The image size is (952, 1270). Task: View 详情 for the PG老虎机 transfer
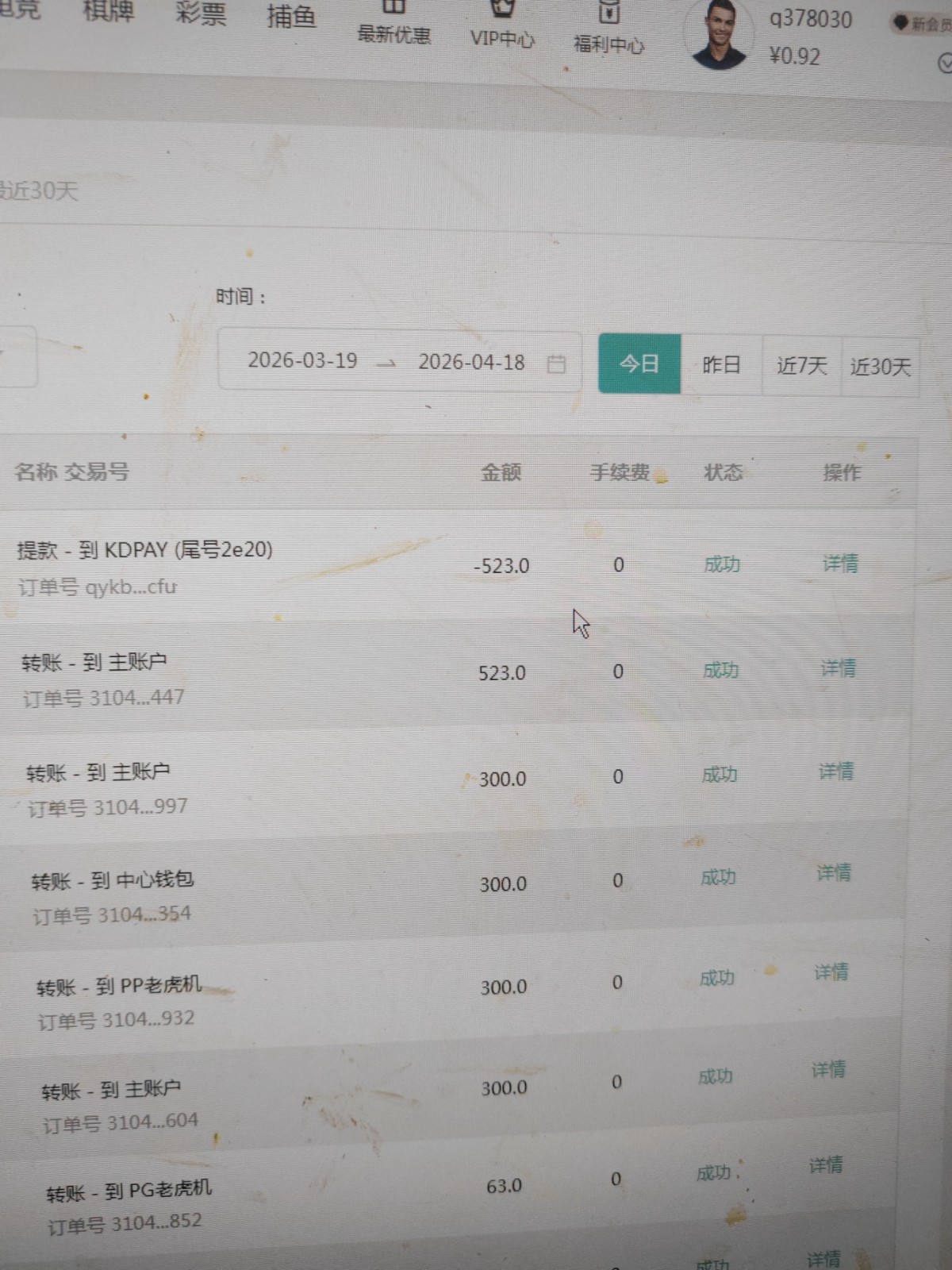[826, 1165]
